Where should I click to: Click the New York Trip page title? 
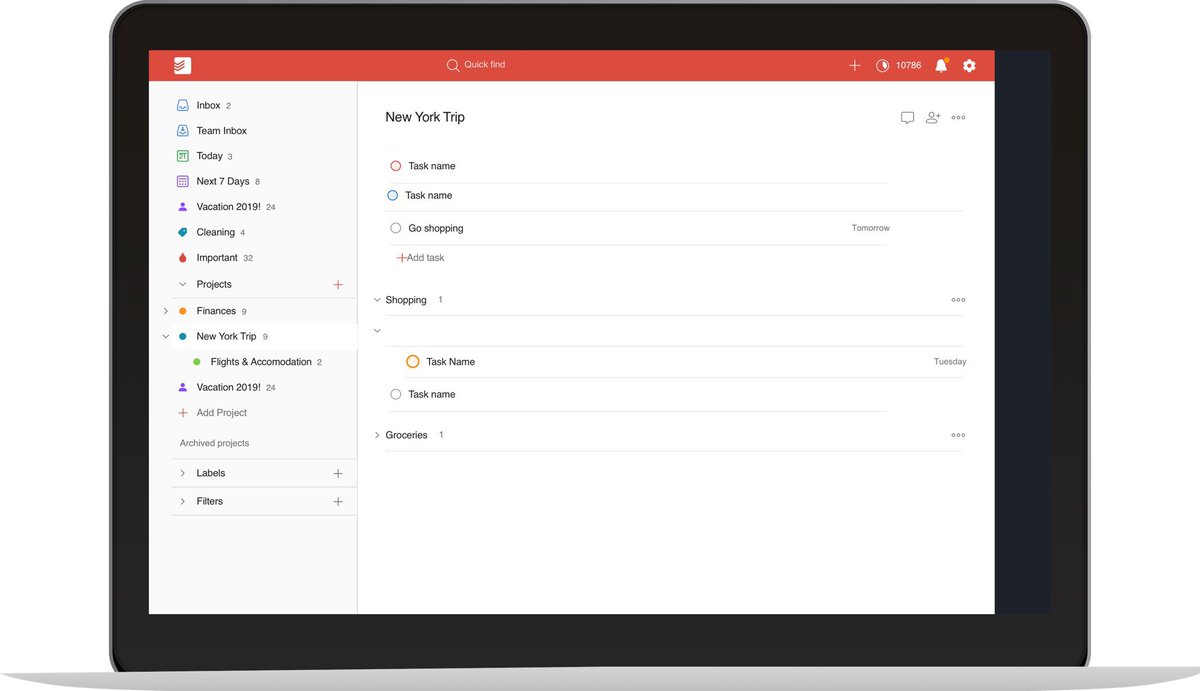425,117
